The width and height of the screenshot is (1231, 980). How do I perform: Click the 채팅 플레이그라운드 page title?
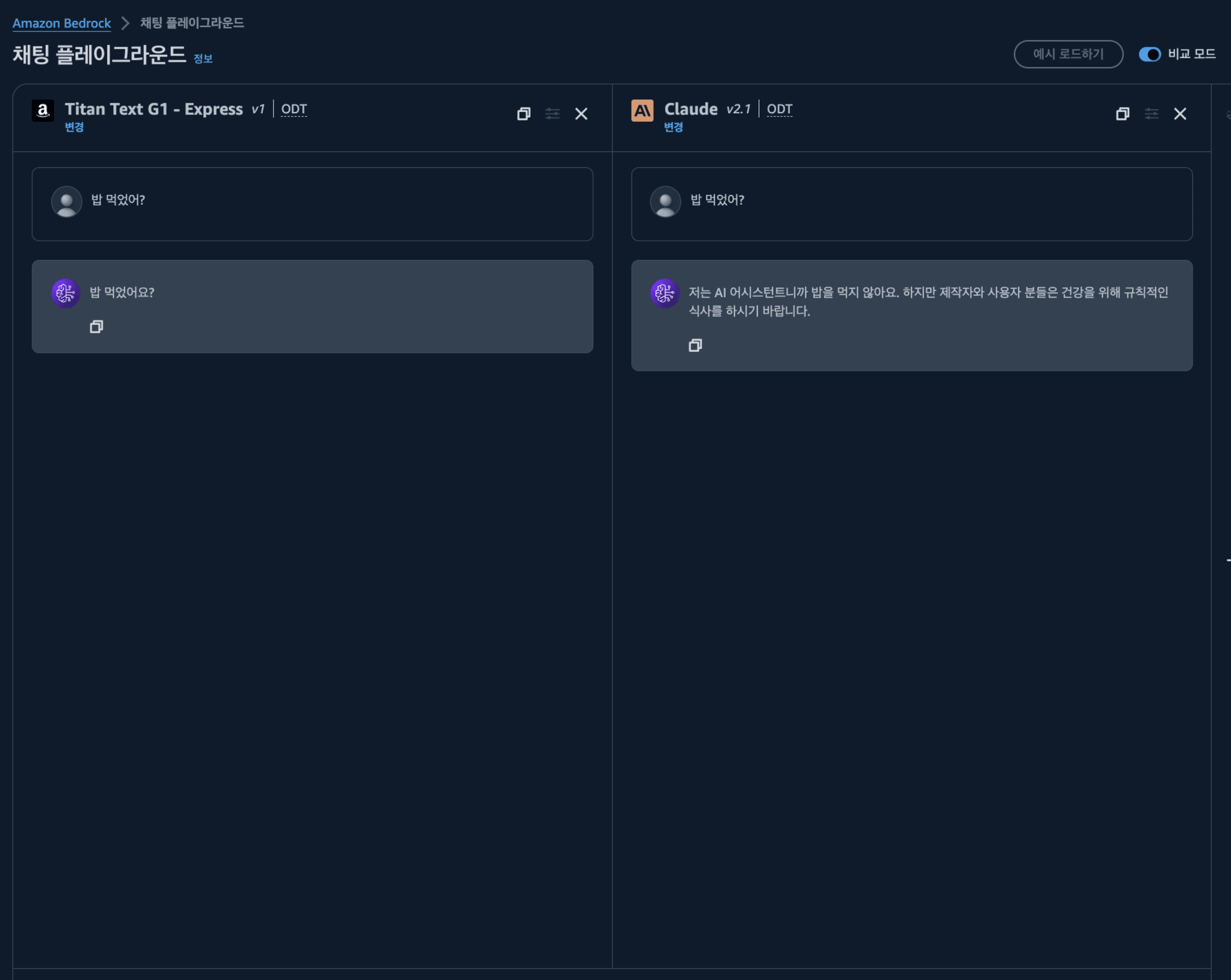pos(99,55)
